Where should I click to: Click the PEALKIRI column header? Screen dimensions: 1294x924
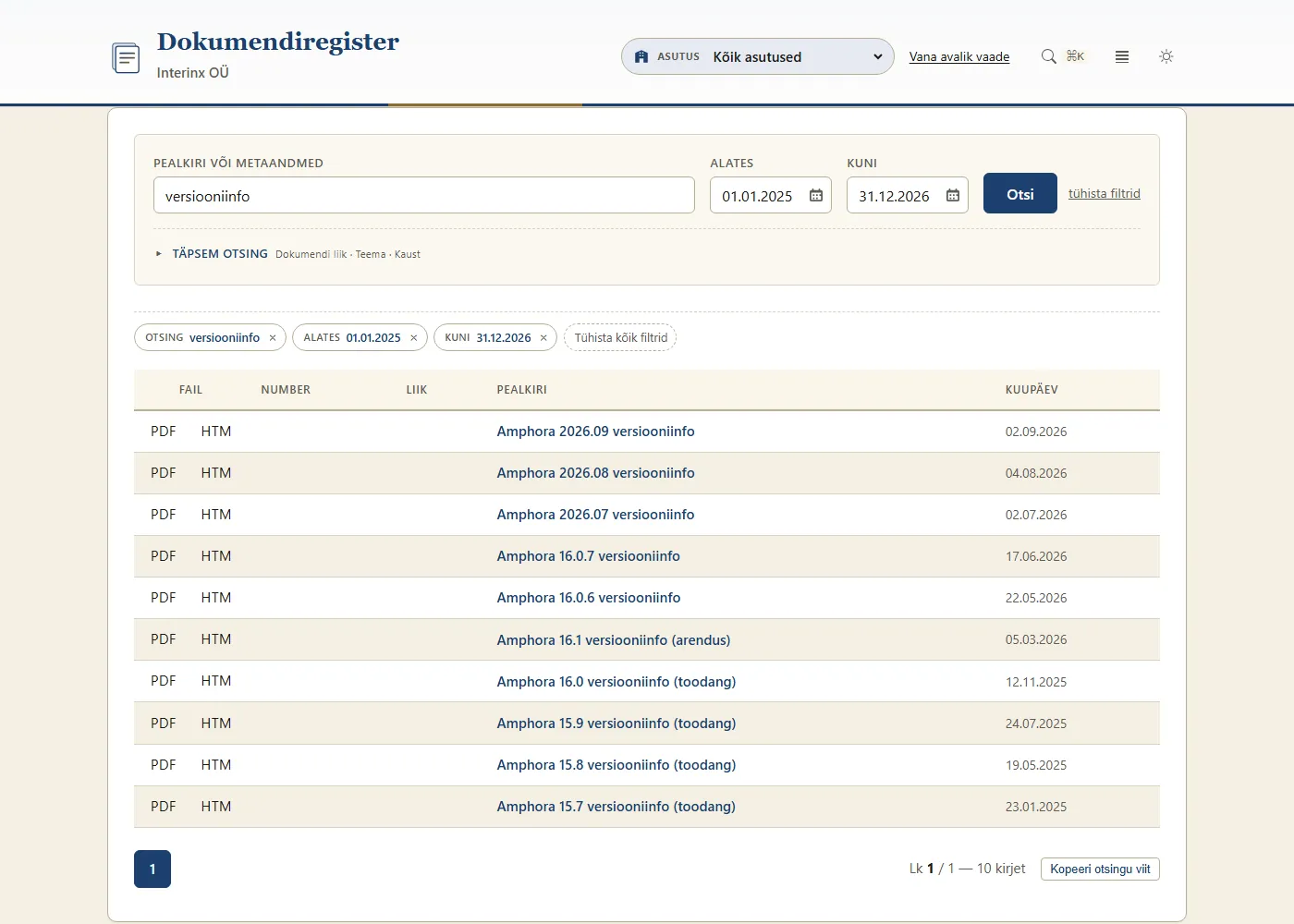point(522,390)
